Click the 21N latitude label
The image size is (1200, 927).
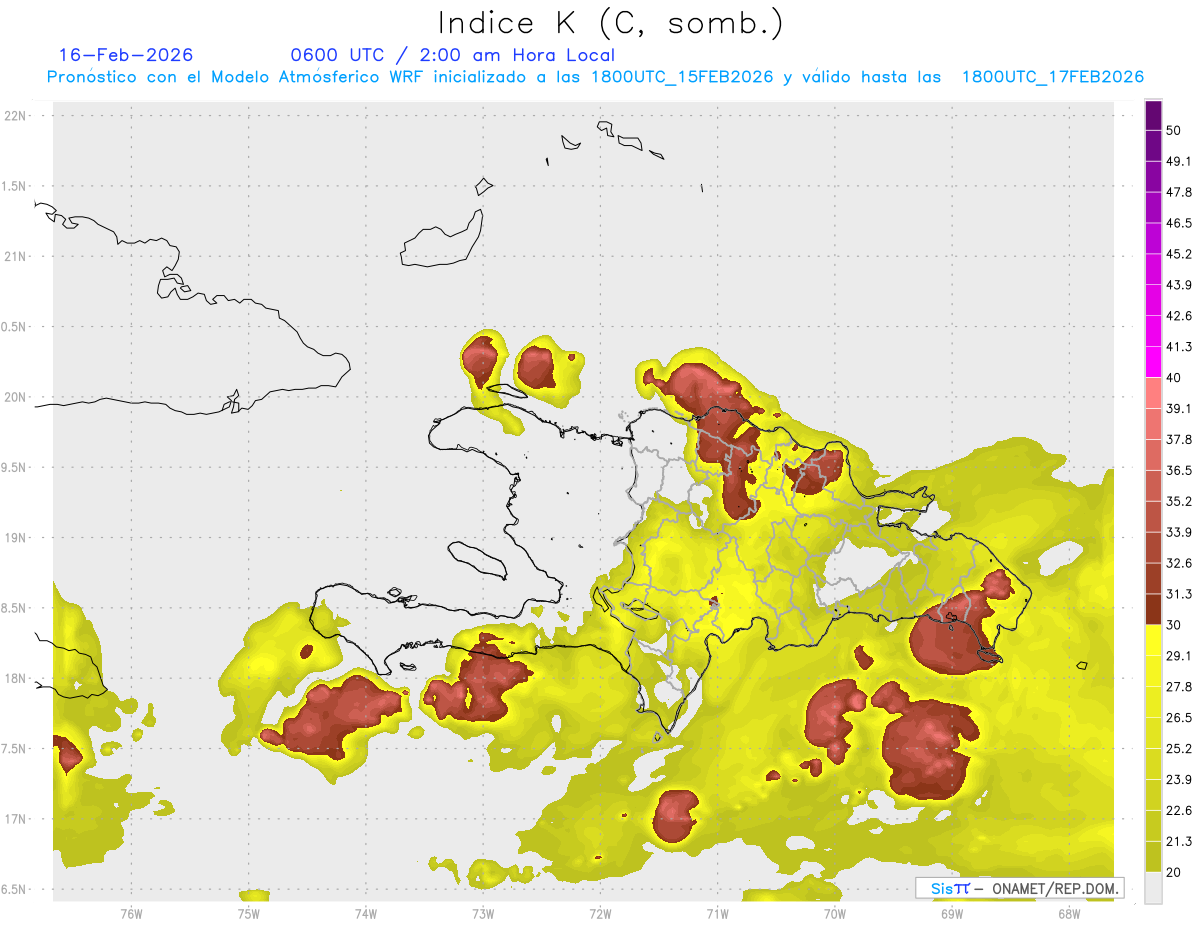click(17, 256)
